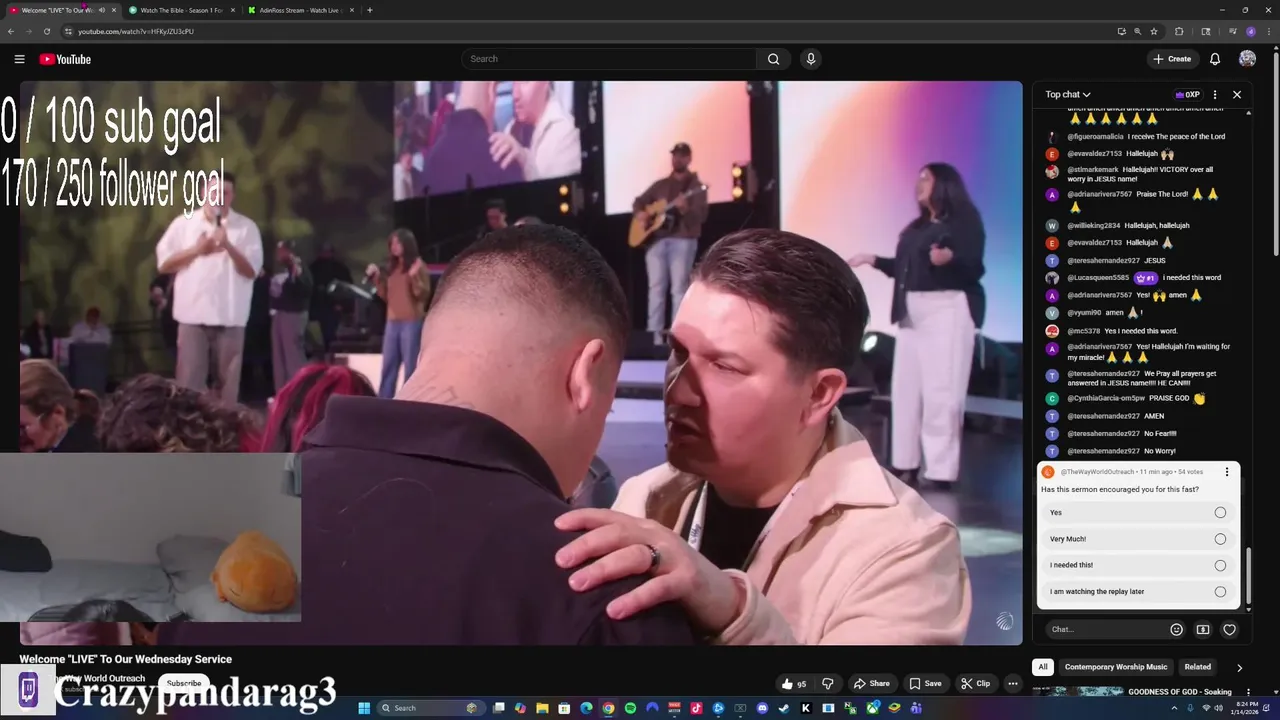Click @CynthiaGarcia-om5pw 'PRAISE GOD' message
This screenshot has width=1280, height=720.
(x=1127, y=398)
